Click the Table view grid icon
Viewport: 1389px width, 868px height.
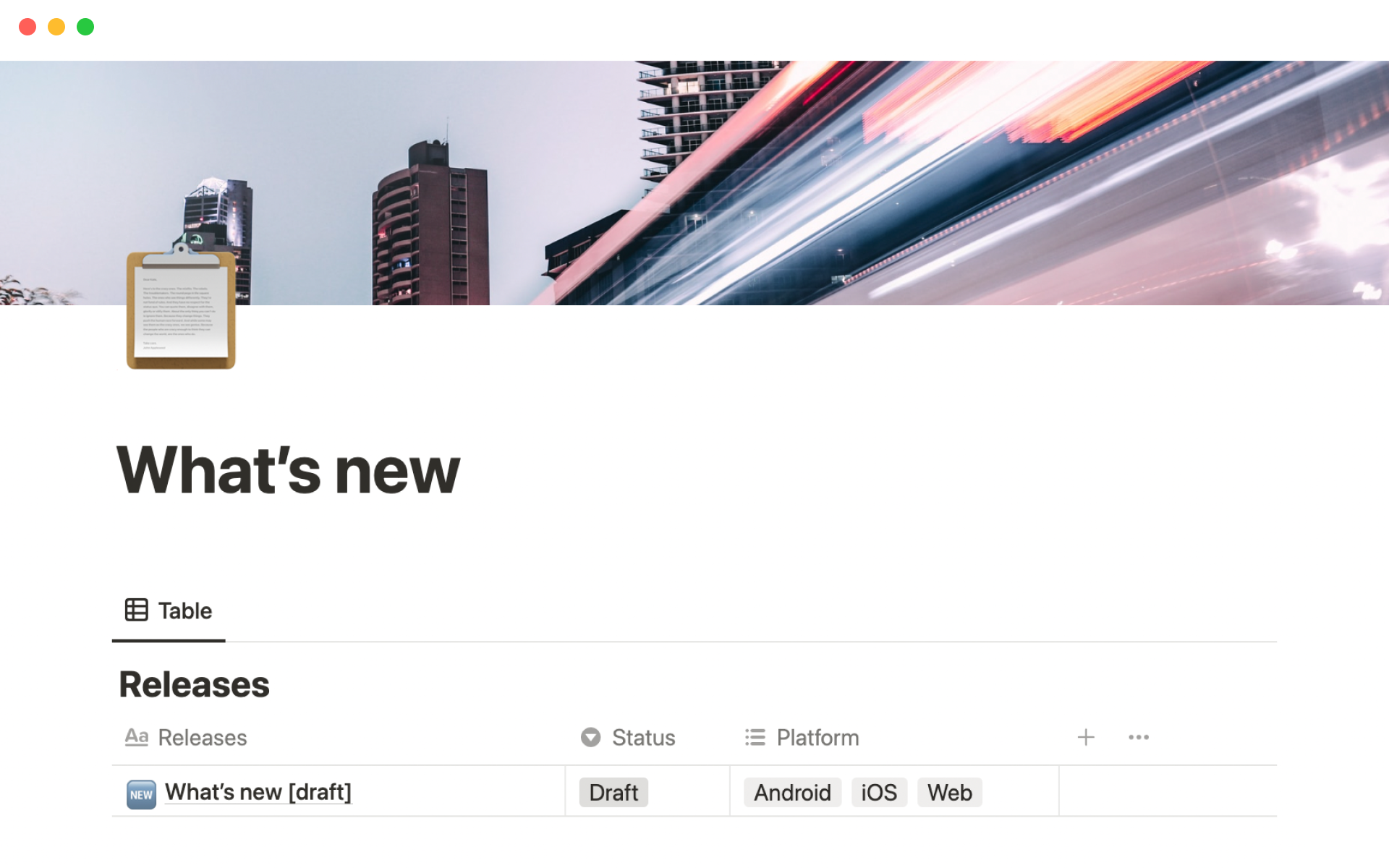tap(136, 610)
